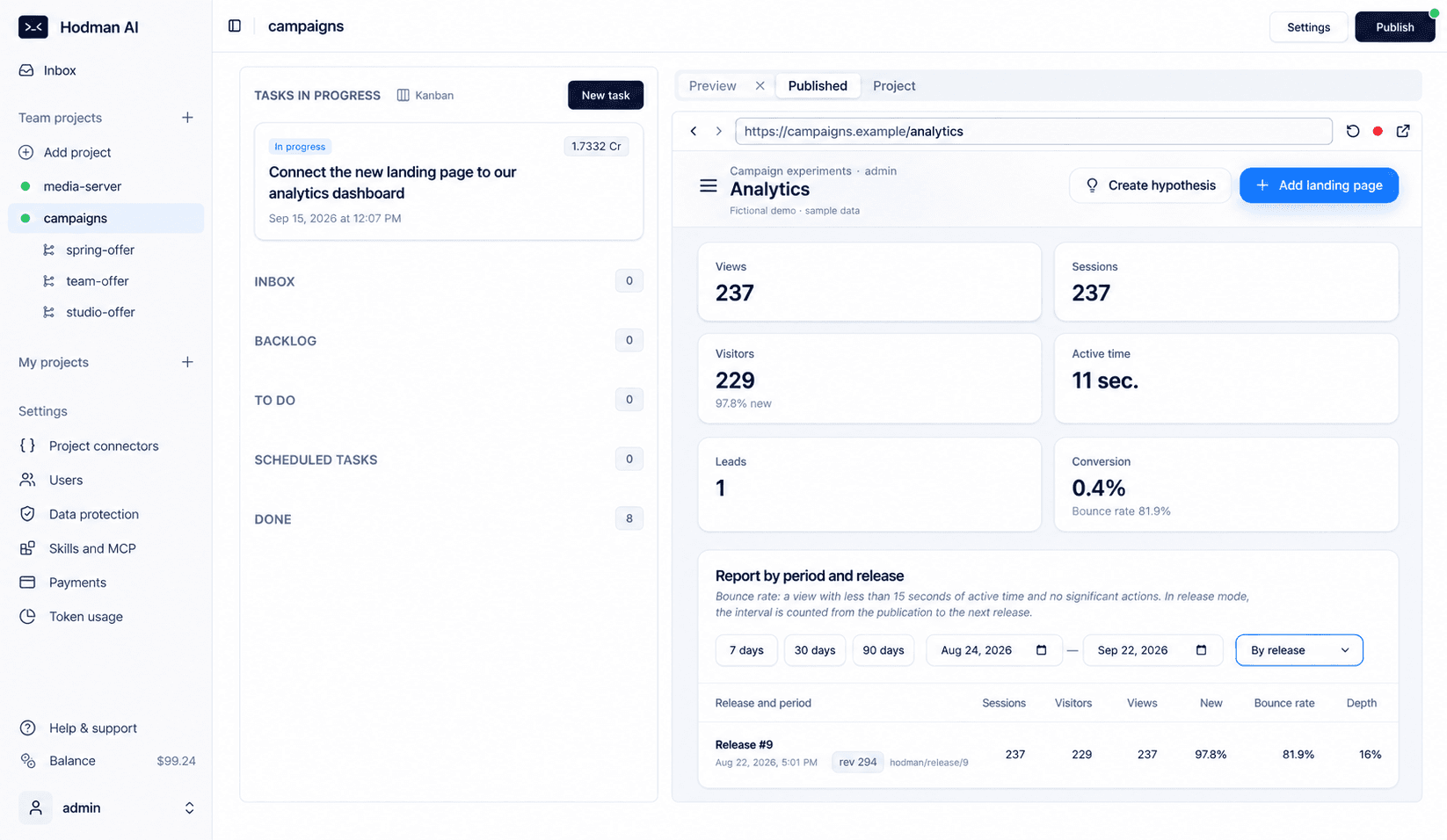Create a New task
Screen dimensions: 1447x840
click(x=606, y=95)
